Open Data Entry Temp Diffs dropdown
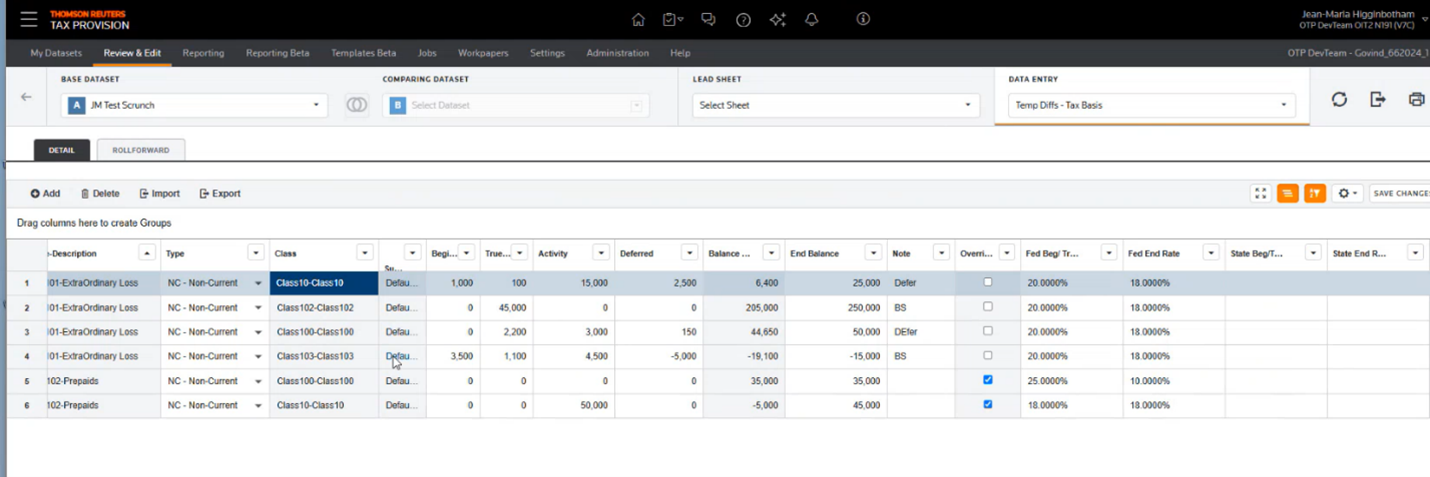Image resolution: width=1430 pixels, height=477 pixels. (1151, 105)
